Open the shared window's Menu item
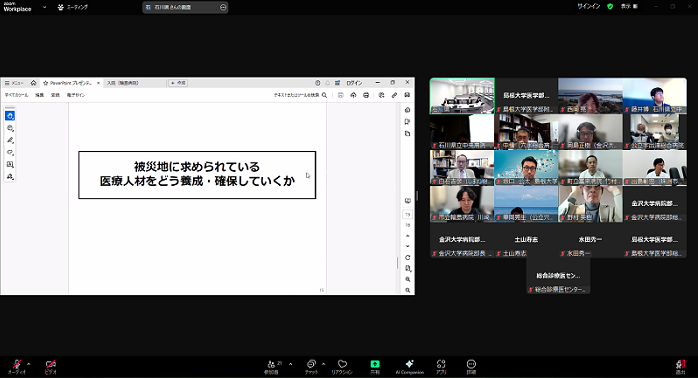698x378 pixels. click(x=14, y=83)
